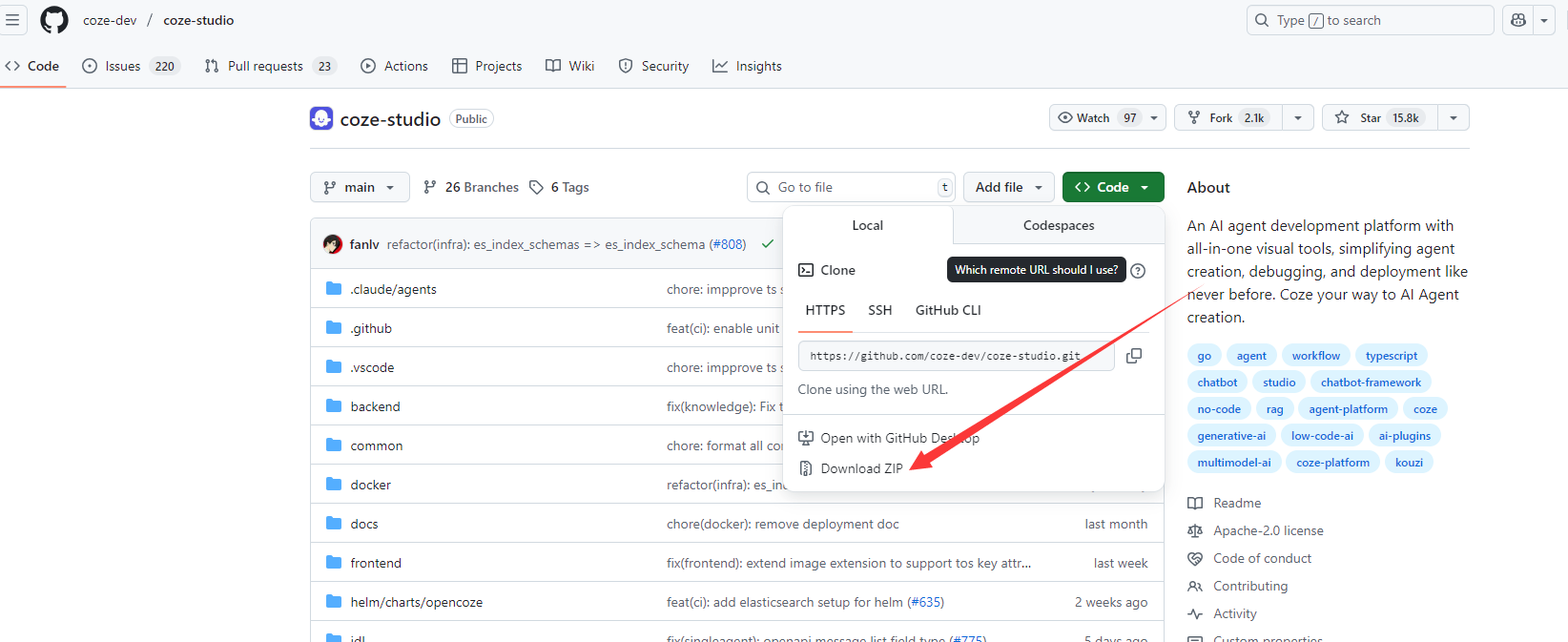Click the clone URL text field

956,356
